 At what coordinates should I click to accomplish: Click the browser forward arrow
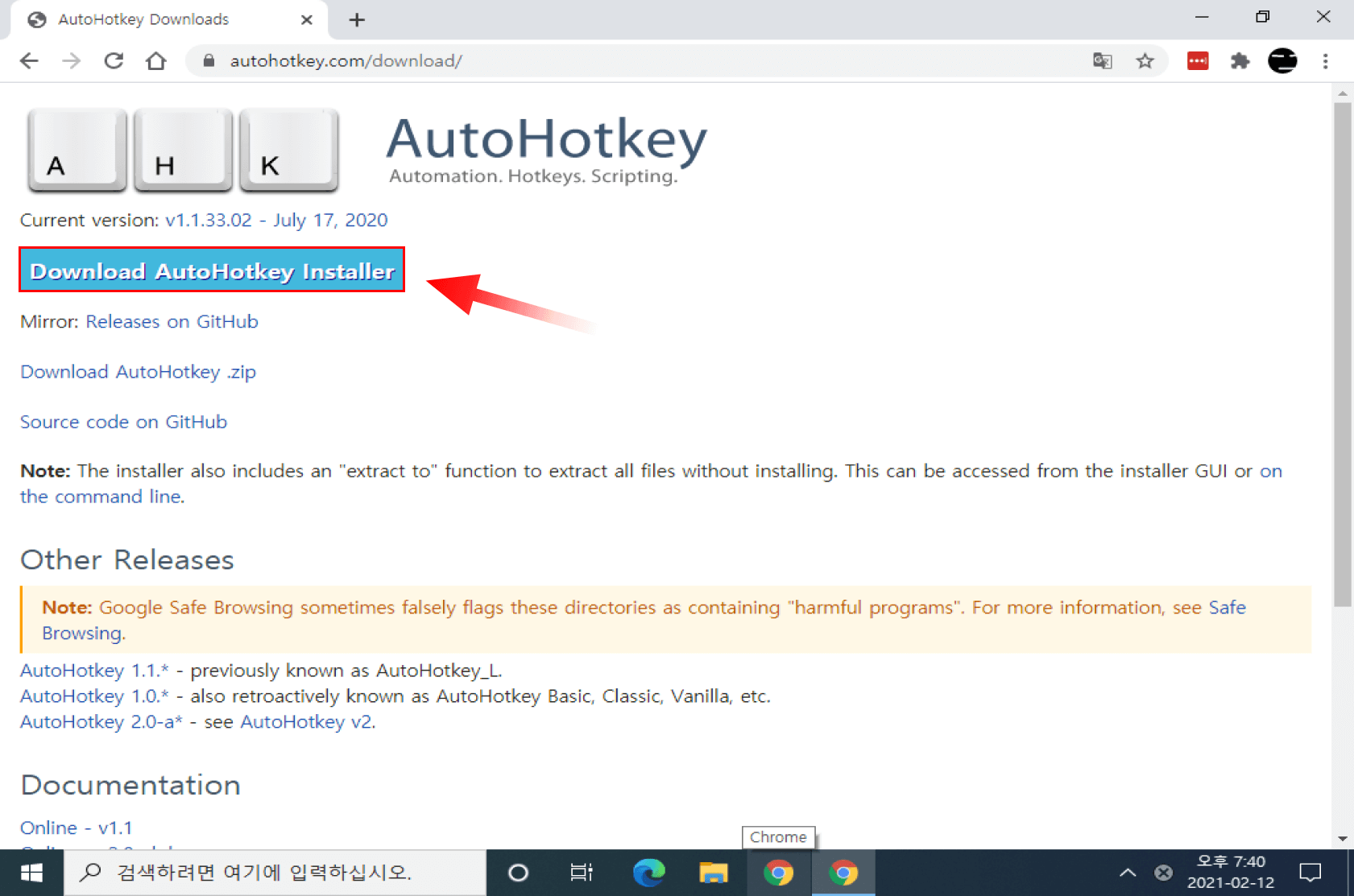(x=72, y=61)
